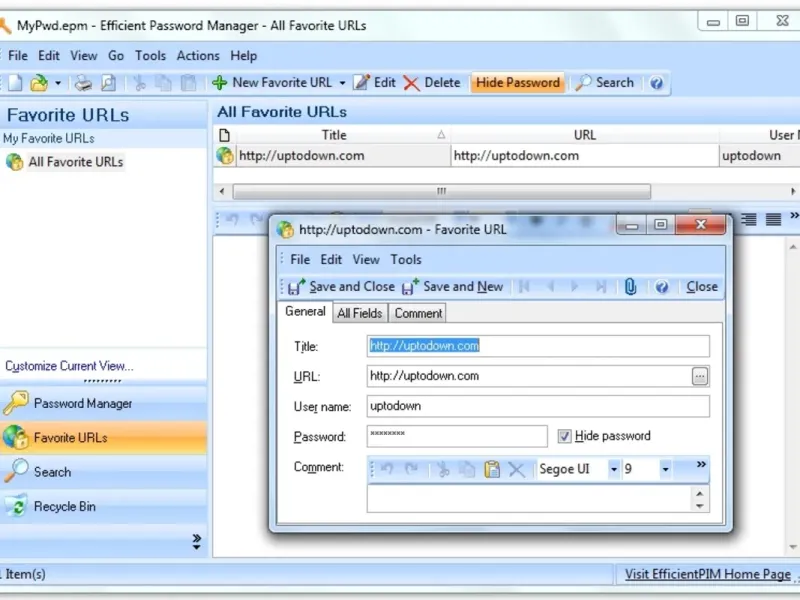Expand navigation pane configure chevron
The image size is (800, 600).
(x=196, y=542)
